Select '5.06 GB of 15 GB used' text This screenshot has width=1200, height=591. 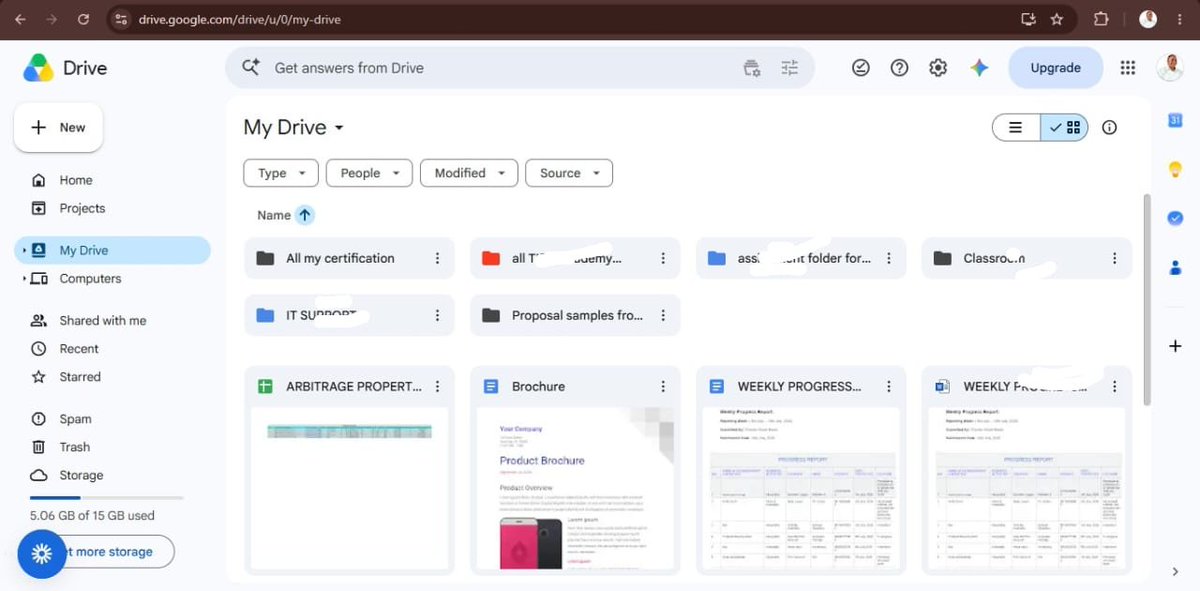[x=92, y=516]
